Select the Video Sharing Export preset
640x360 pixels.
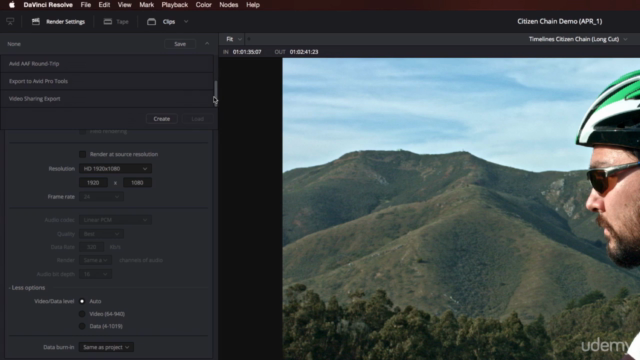coord(107,99)
